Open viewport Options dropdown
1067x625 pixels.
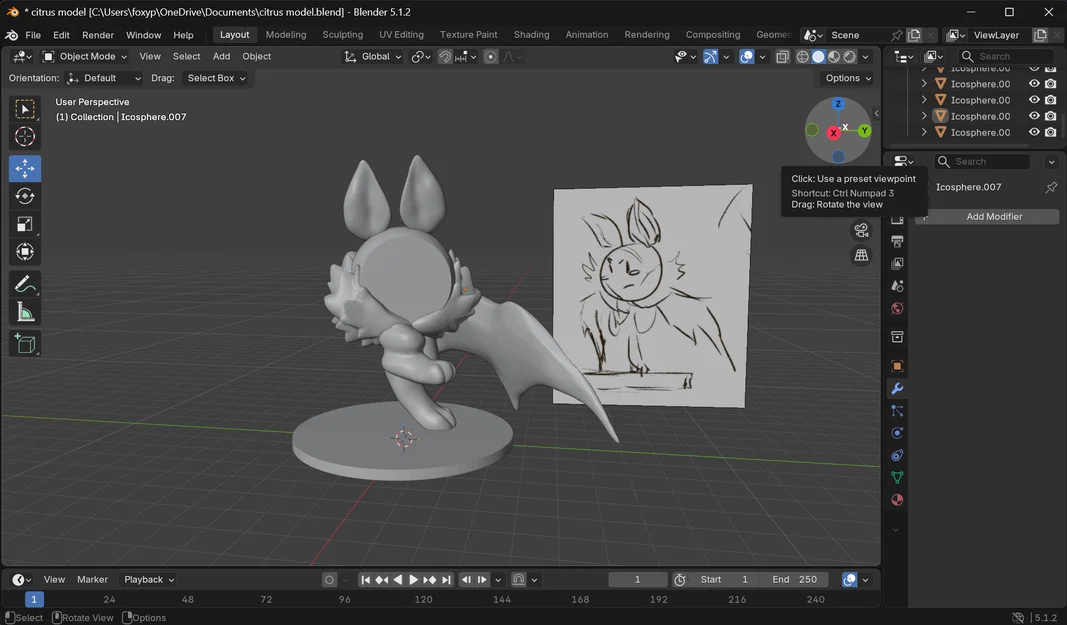click(847, 78)
